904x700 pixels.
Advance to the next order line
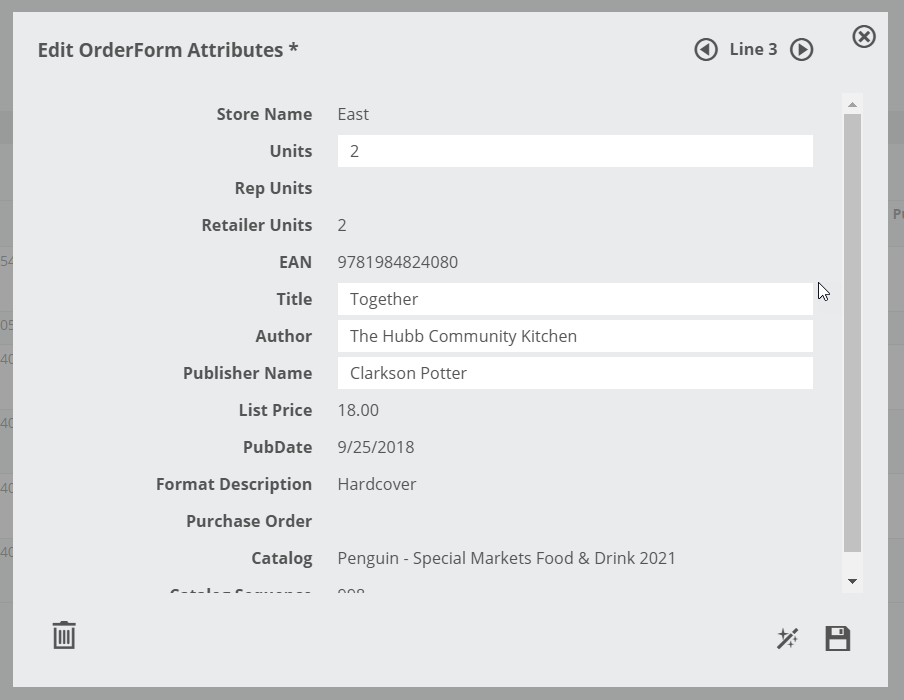click(801, 50)
